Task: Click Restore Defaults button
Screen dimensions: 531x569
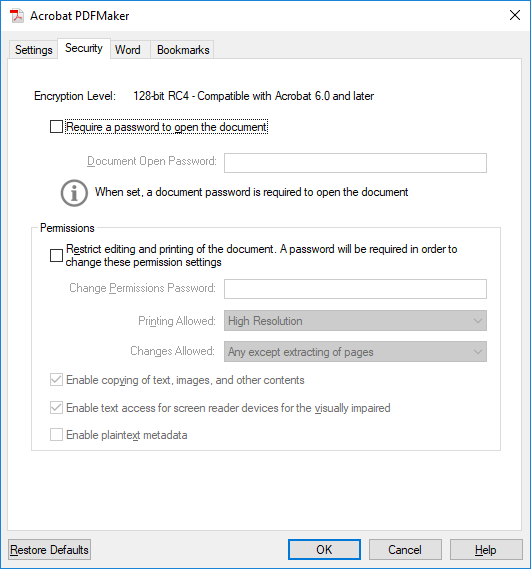Action: tap(49, 550)
